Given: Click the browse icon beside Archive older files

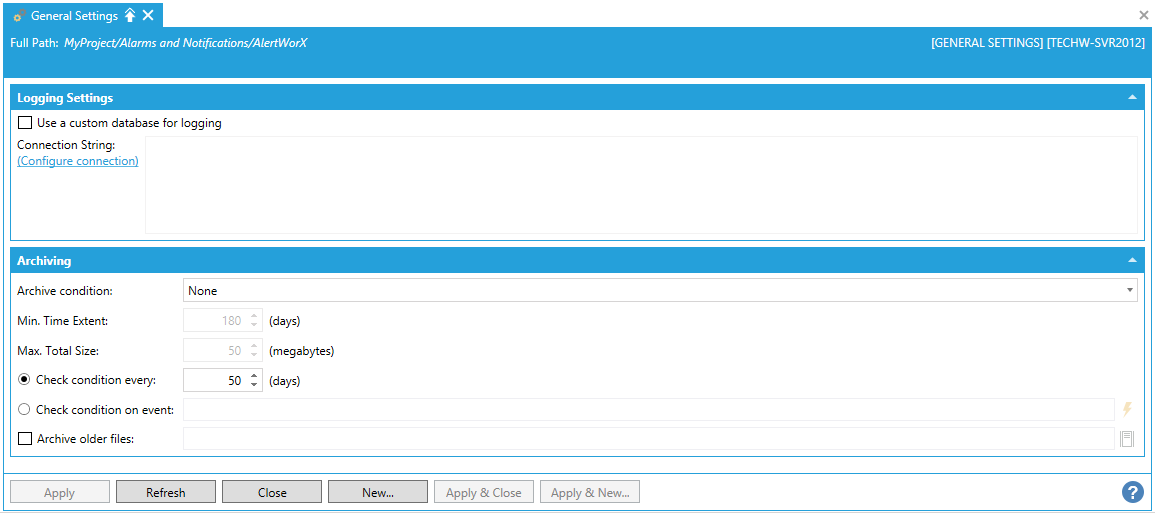Looking at the screenshot, I should click(x=1127, y=438).
